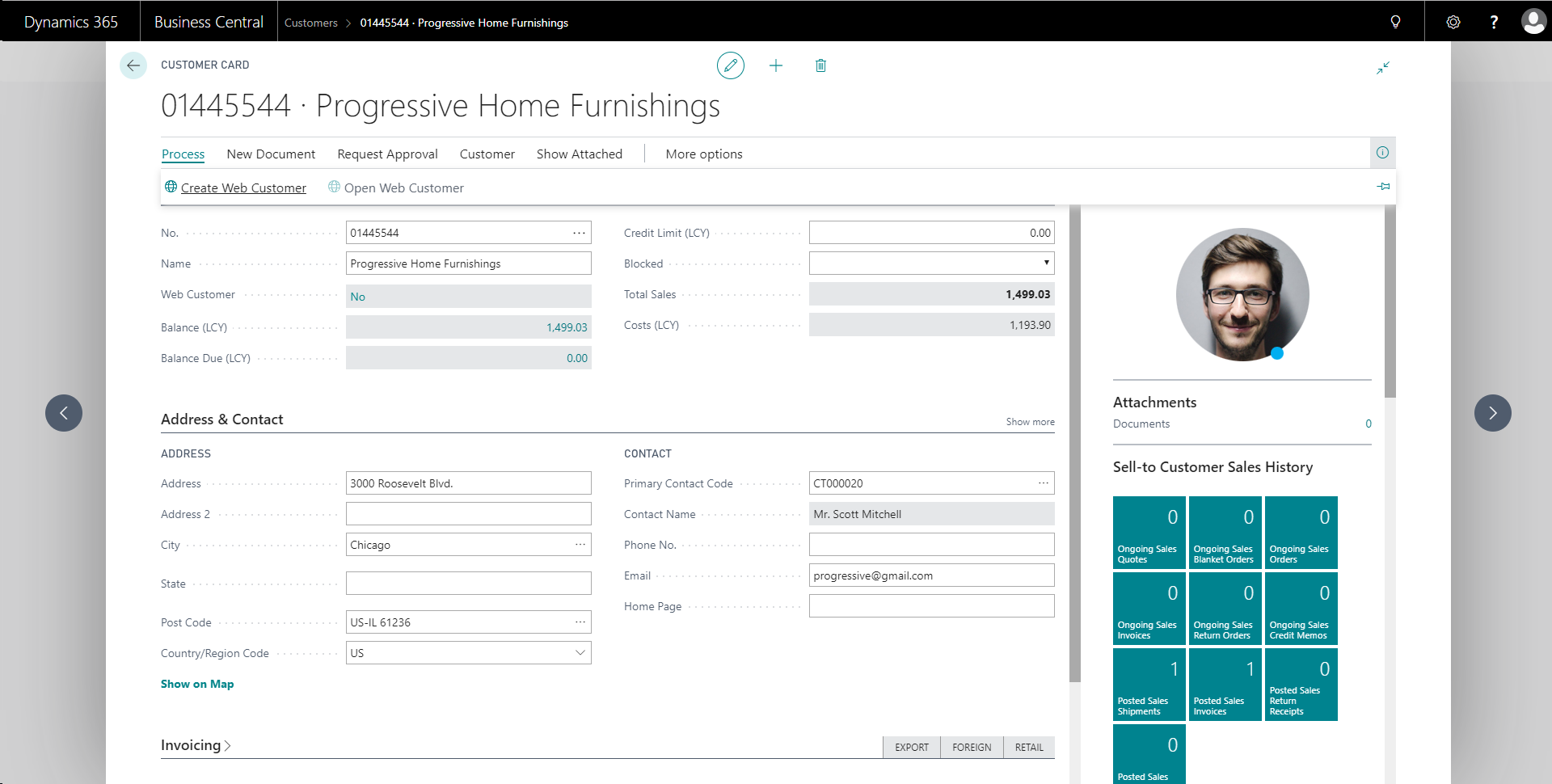This screenshot has width=1552, height=784.
Task: Open the Process menu
Action: 183,154
